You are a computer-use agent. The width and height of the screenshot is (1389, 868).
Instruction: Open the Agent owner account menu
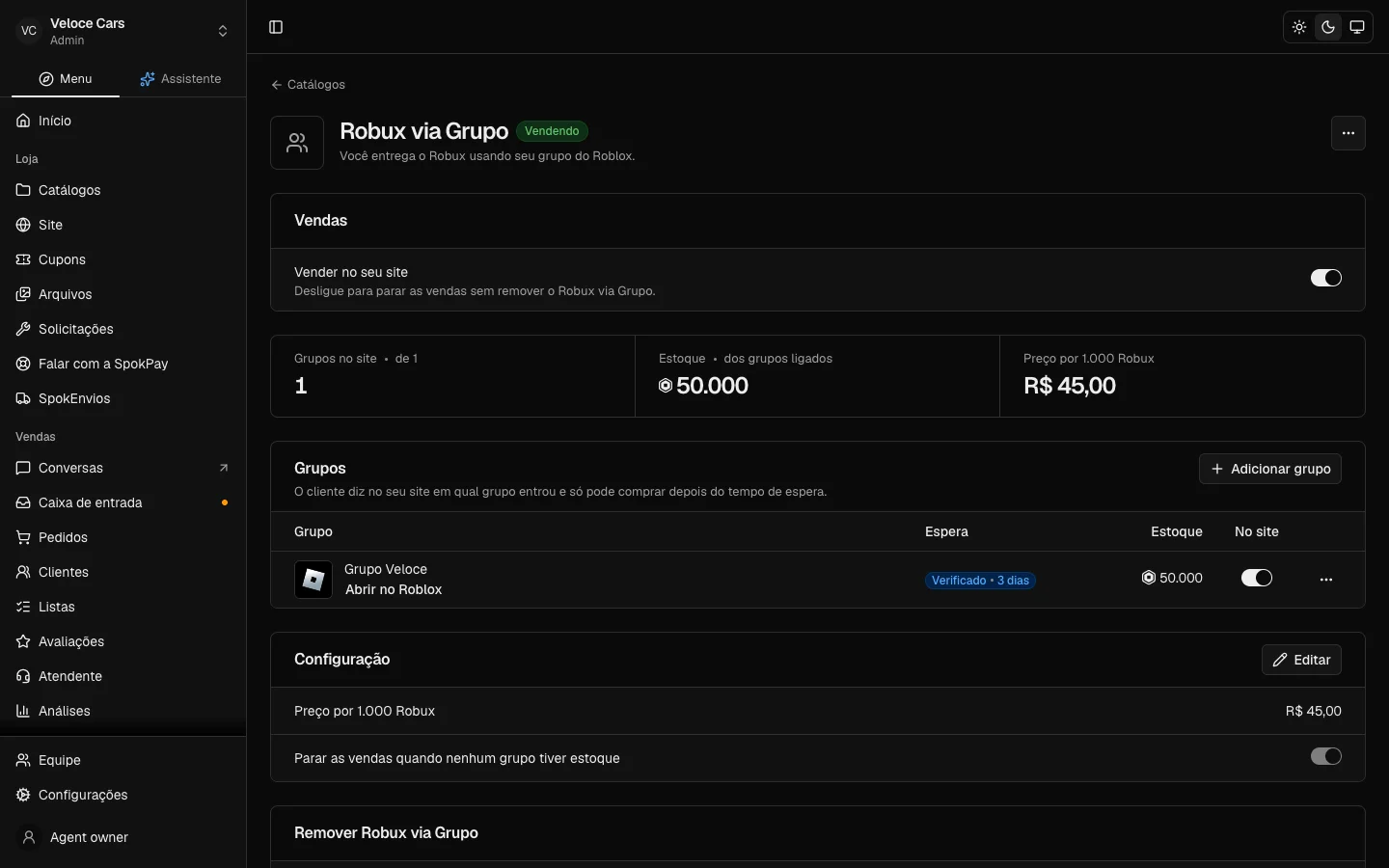pos(123,837)
